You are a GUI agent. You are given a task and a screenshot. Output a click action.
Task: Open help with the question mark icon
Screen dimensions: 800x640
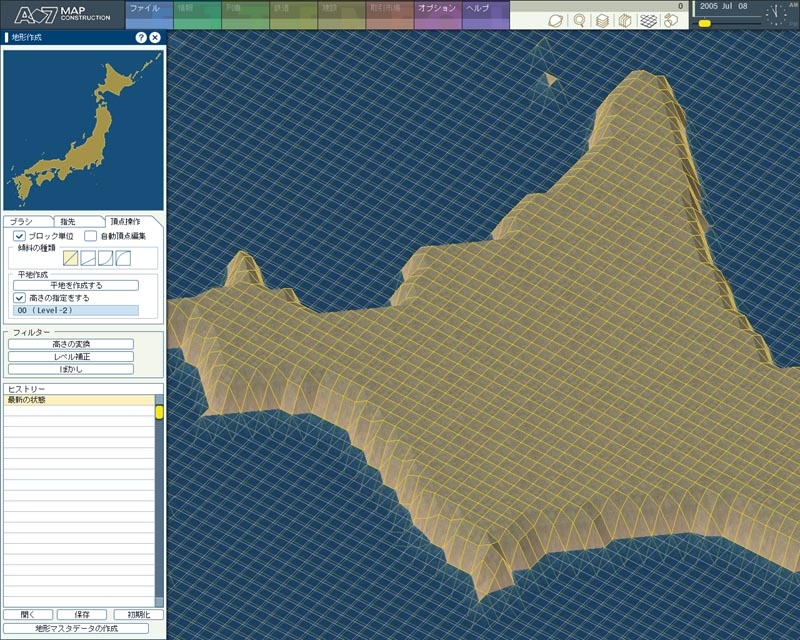(141, 37)
